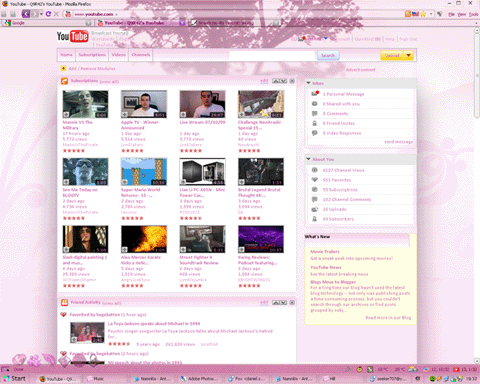480x384 pixels.
Task: Go back with Firefox back arrow
Action: (x=26, y=14)
